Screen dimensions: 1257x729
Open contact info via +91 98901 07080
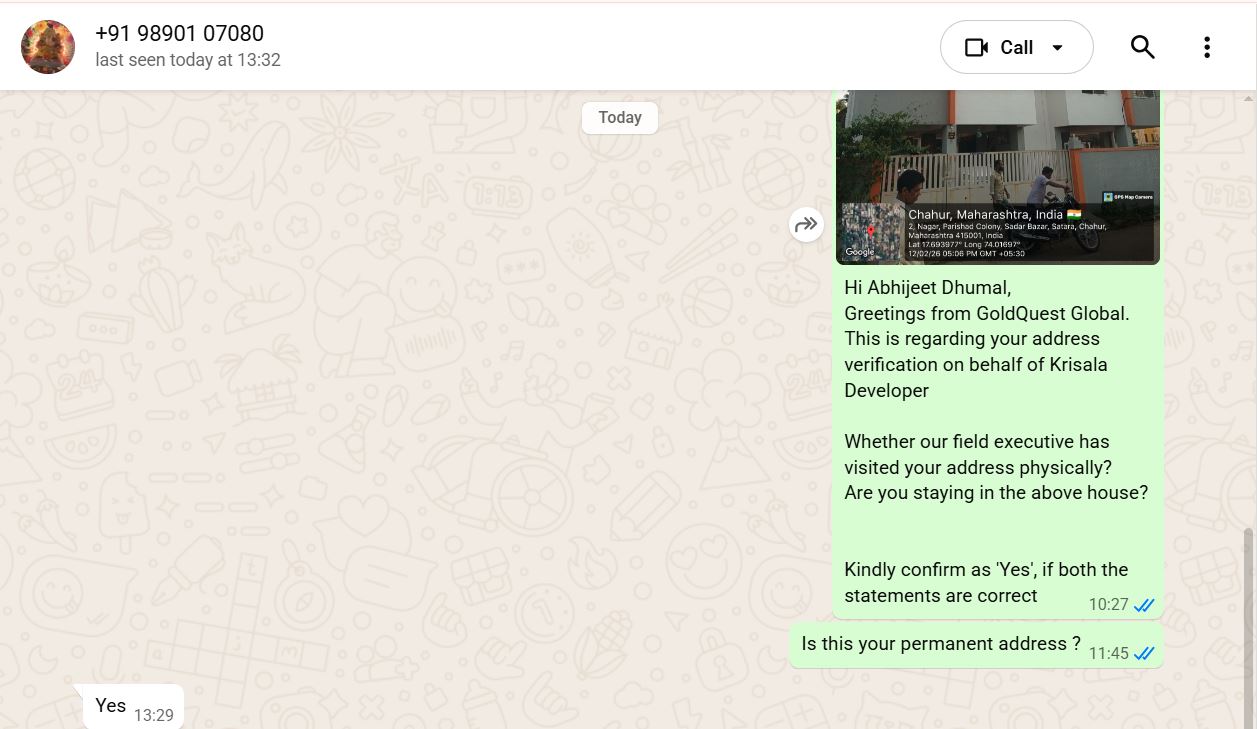[x=179, y=34]
